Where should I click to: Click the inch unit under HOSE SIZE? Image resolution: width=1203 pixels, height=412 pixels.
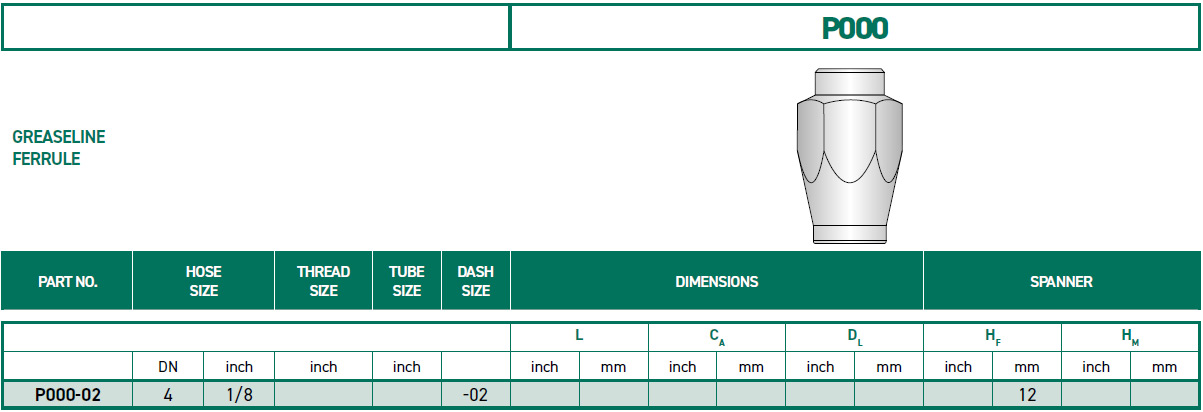239,367
